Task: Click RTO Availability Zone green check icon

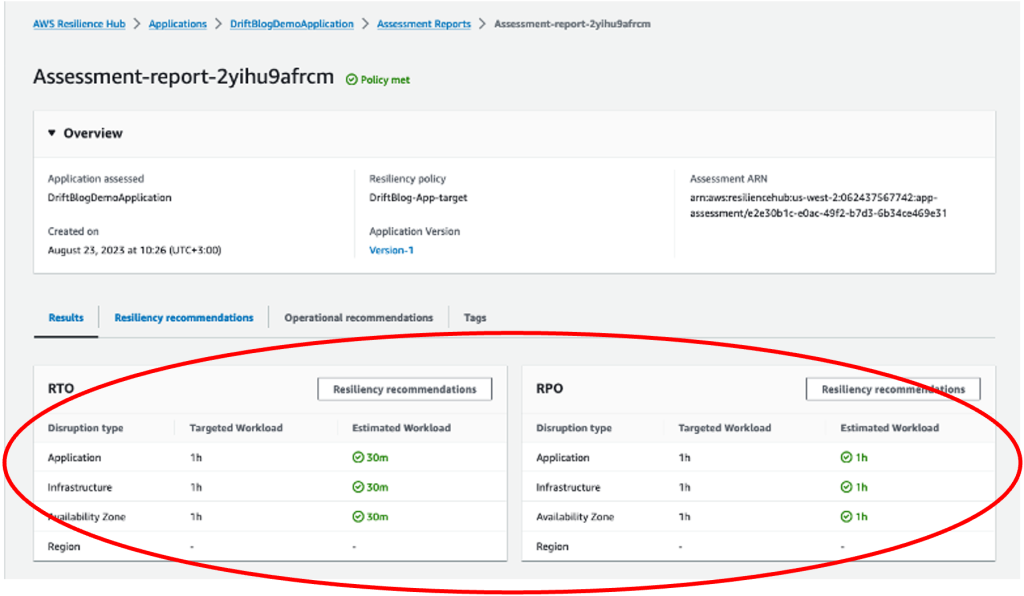Action: pyautogui.click(x=358, y=517)
